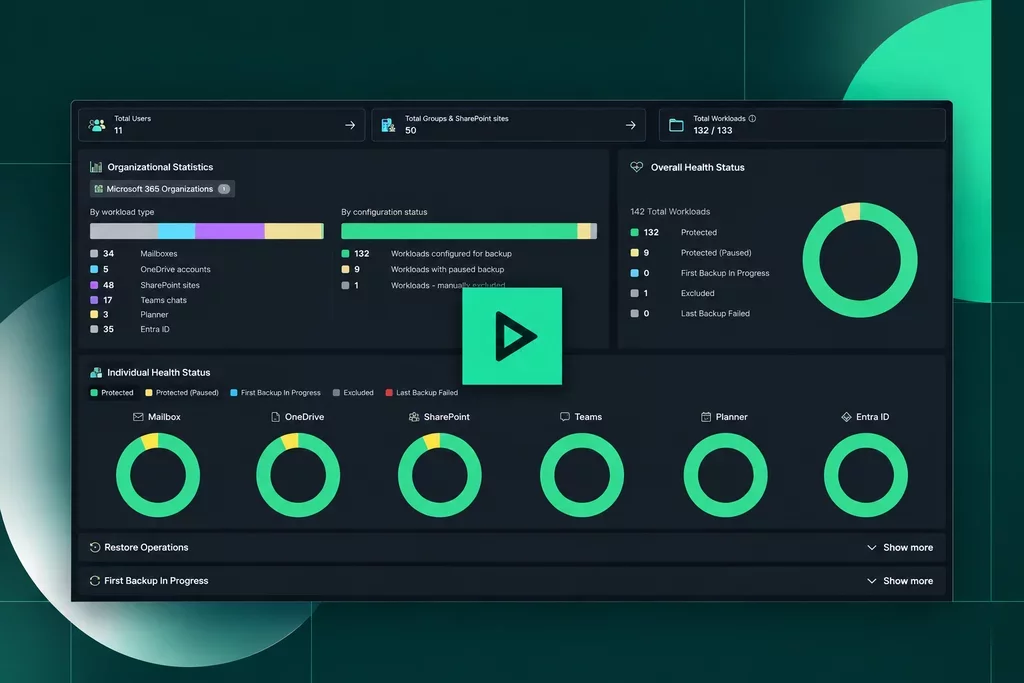This screenshot has width=1024, height=683.
Task: Click the First Backup In Progress sync icon
Action: point(95,580)
